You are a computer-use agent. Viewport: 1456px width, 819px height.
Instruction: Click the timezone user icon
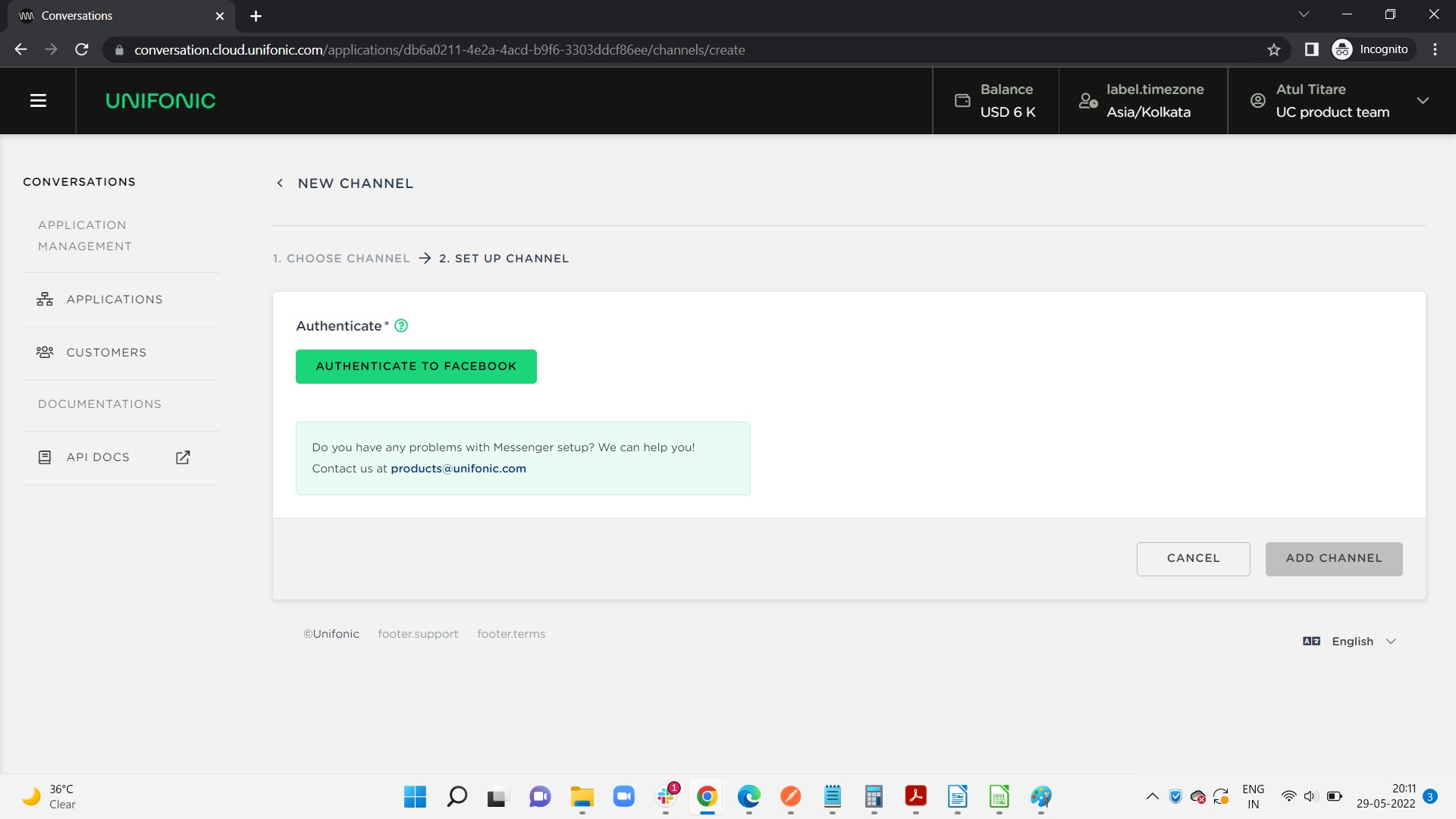point(1088,101)
